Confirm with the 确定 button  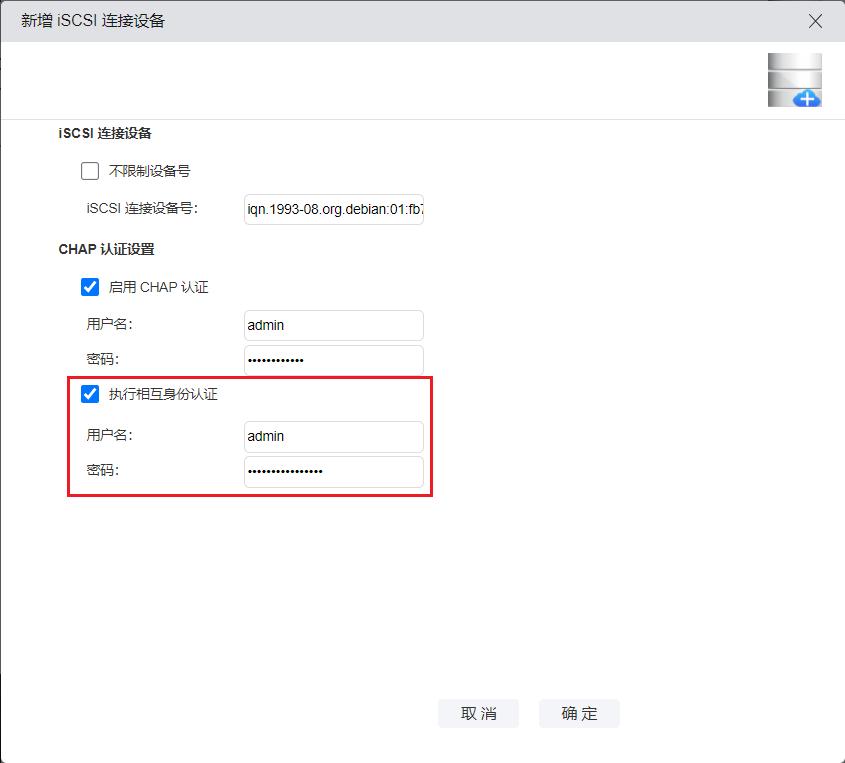[x=579, y=713]
